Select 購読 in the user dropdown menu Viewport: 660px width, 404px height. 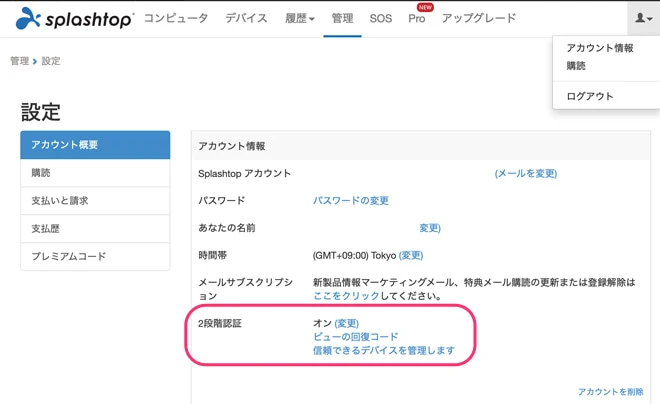(577, 66)
